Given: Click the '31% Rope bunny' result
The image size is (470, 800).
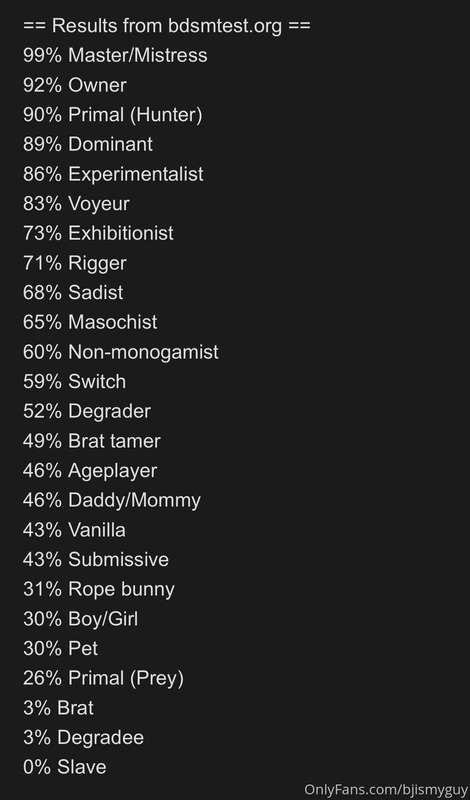Looking at the screenshot, I should click(x=99, y=589).
